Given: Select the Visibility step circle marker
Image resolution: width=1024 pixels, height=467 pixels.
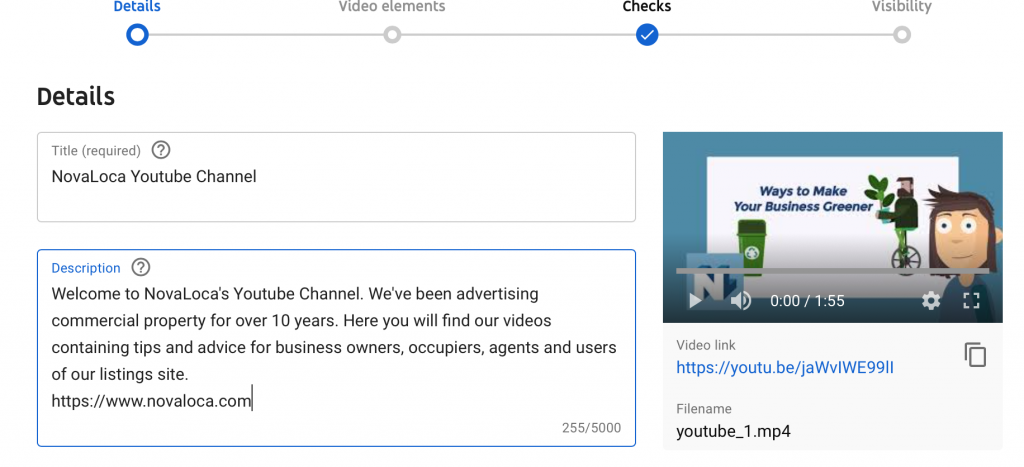Looking at the screenshot, I should pos(902,35).
